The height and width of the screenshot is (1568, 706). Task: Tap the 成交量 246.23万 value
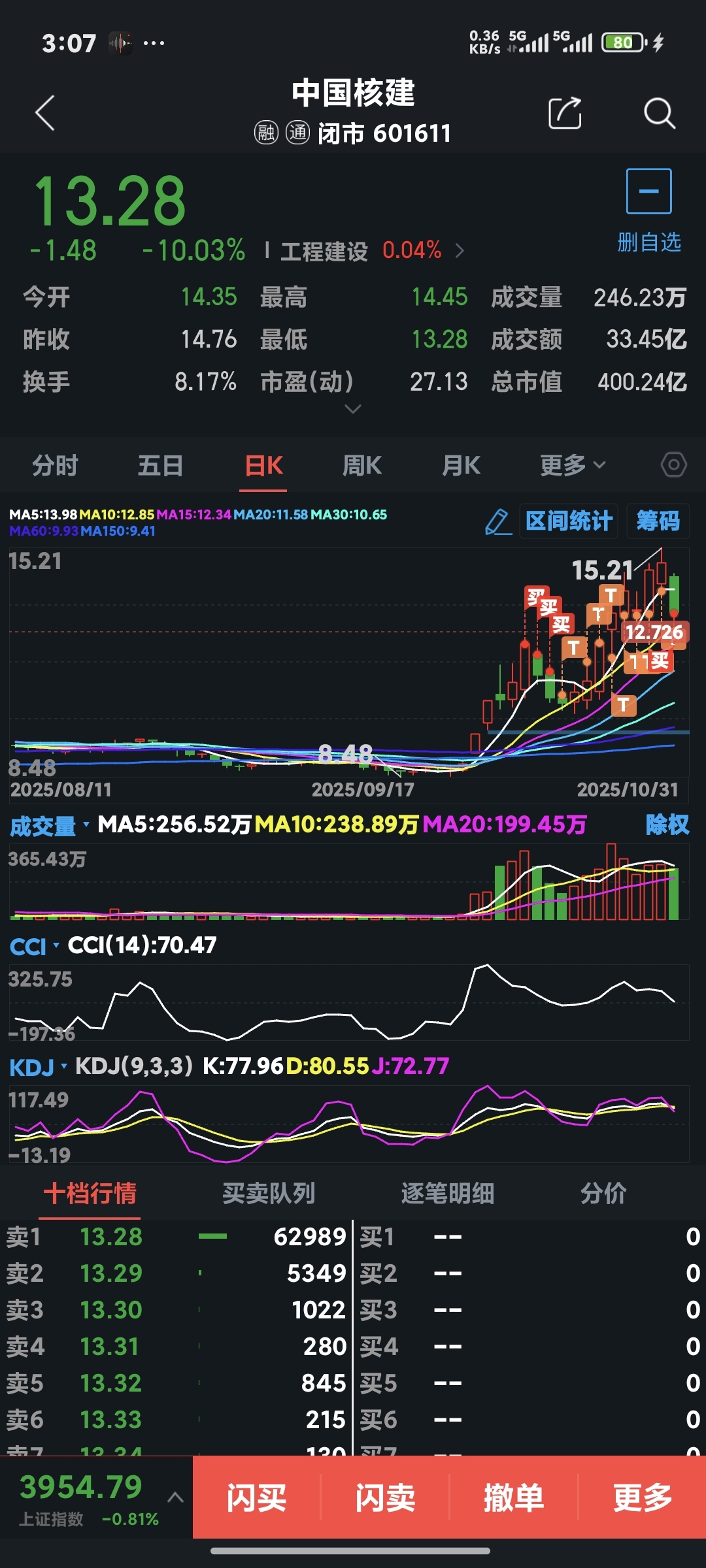click(x=640, y=298)
